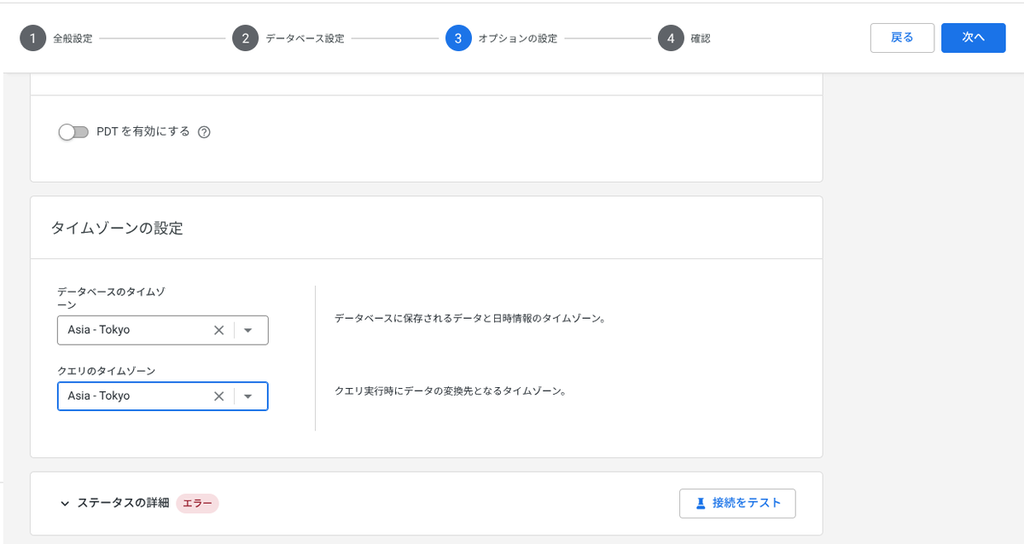Enable the PDT toggle switch
Screen dimensions: 1024x544
73,133
